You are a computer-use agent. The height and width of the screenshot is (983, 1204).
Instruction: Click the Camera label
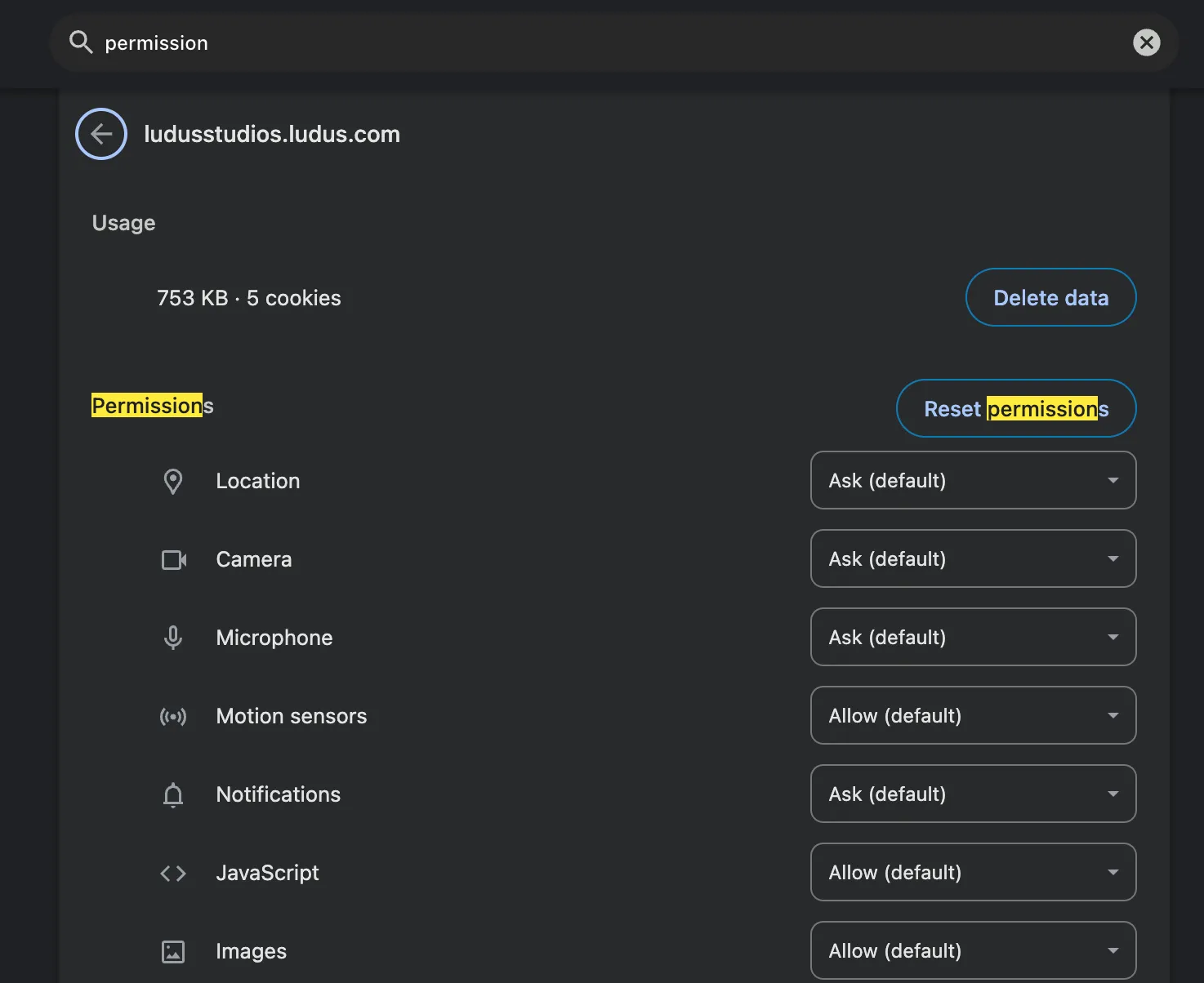[254, 559]
